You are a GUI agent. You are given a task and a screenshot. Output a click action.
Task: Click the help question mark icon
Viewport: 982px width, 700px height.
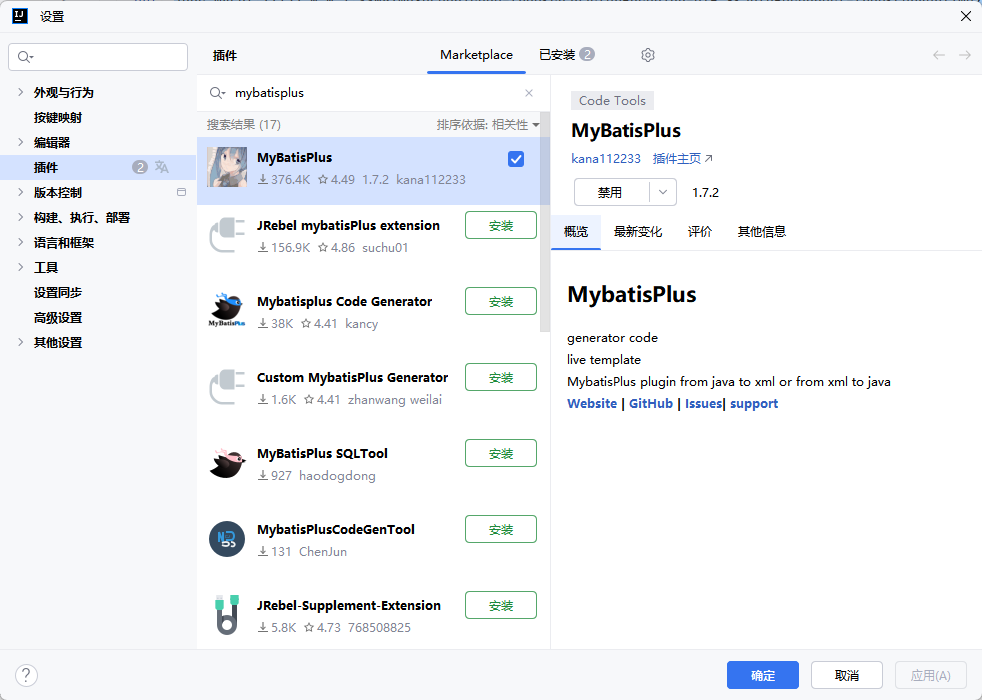pos(27,675)
